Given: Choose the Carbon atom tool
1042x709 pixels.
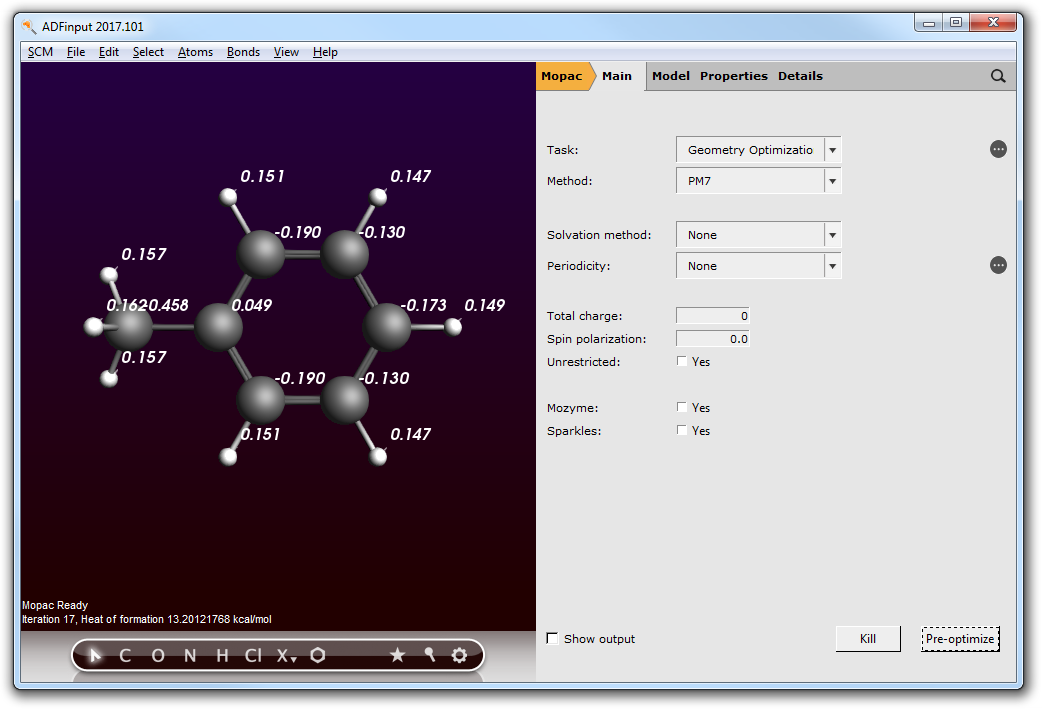Looking at the screenshot, I should pos(125,656).
